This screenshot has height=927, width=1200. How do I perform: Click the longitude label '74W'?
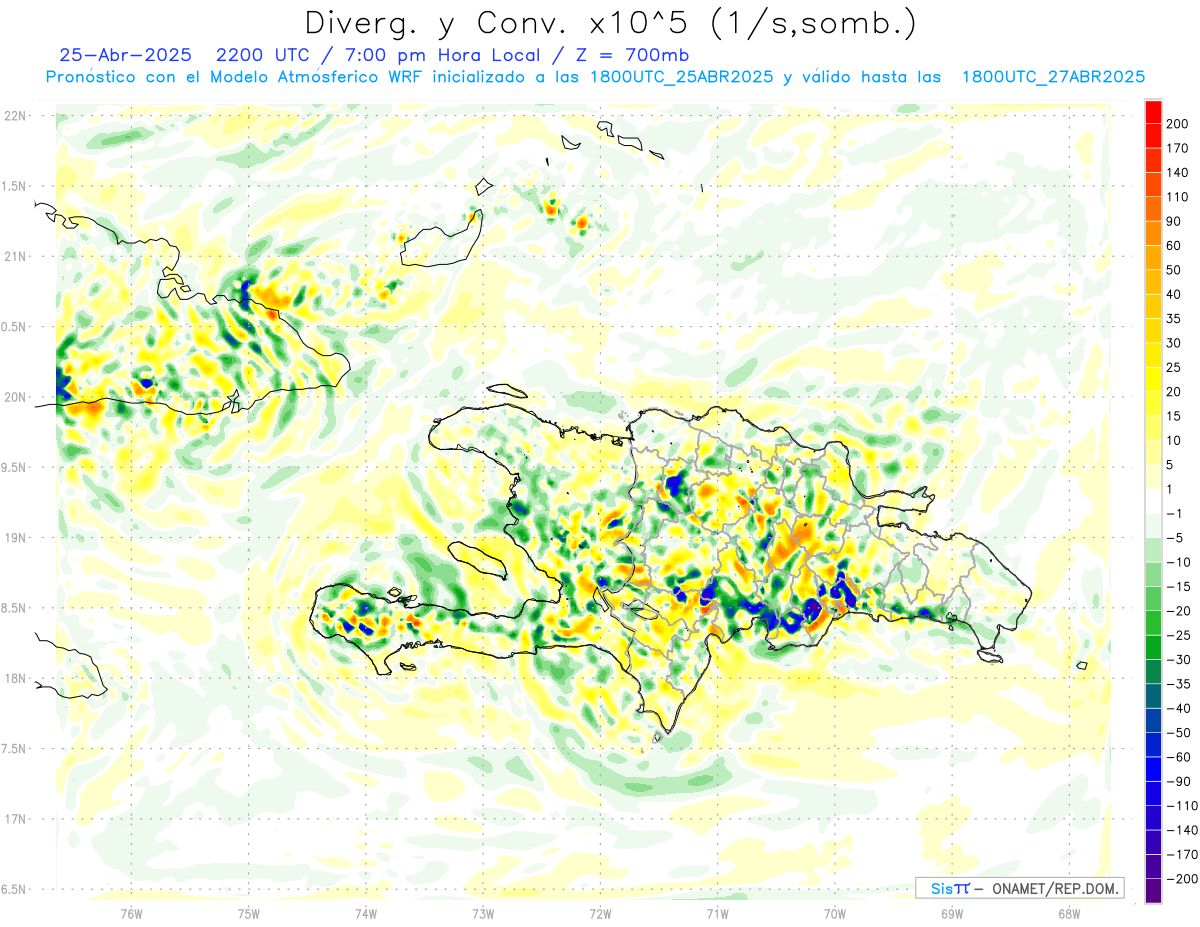point(366,914)
